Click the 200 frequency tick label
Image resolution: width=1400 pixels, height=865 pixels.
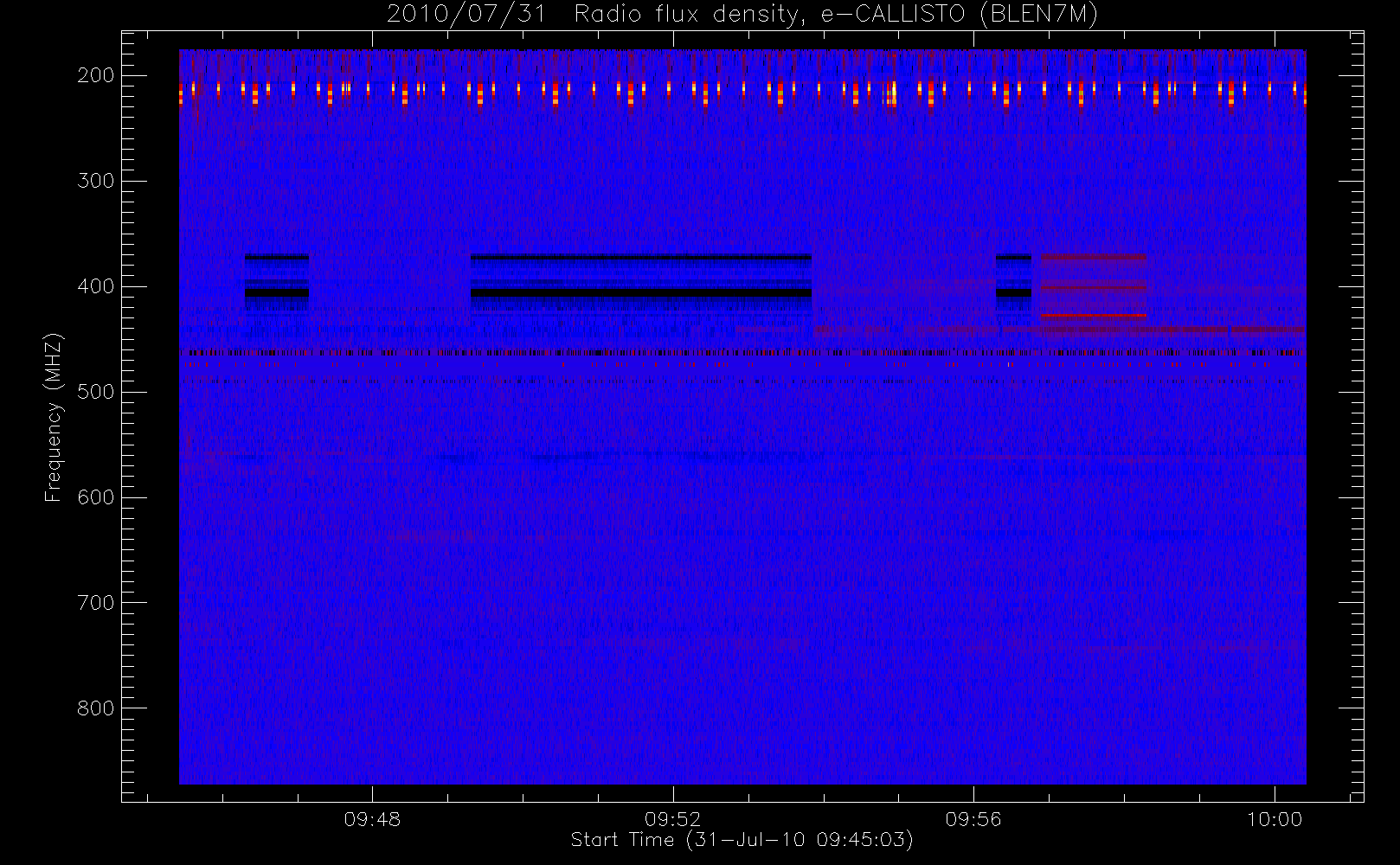click(x=96, y=75)
